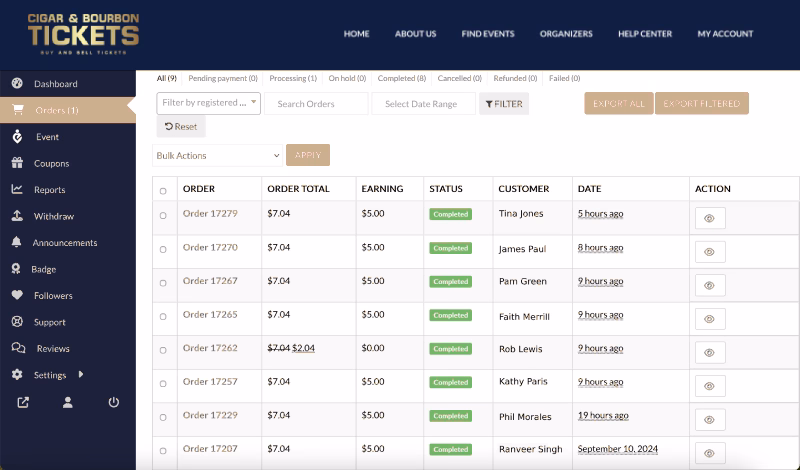800x470 pixels.
Task: Click the Coupons gift icon
Action: 17,163
